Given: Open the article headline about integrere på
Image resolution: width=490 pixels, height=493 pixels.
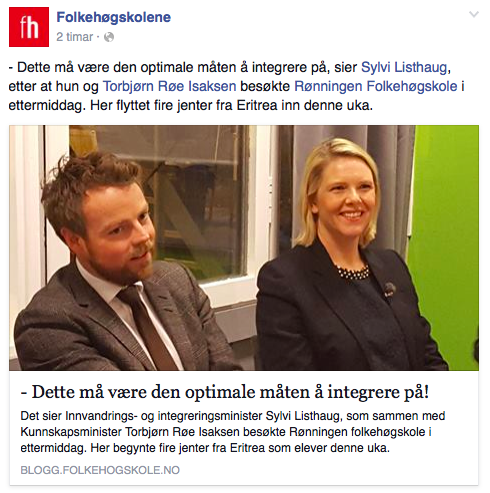Looking at the screenshot, I should tap(225, 392).
